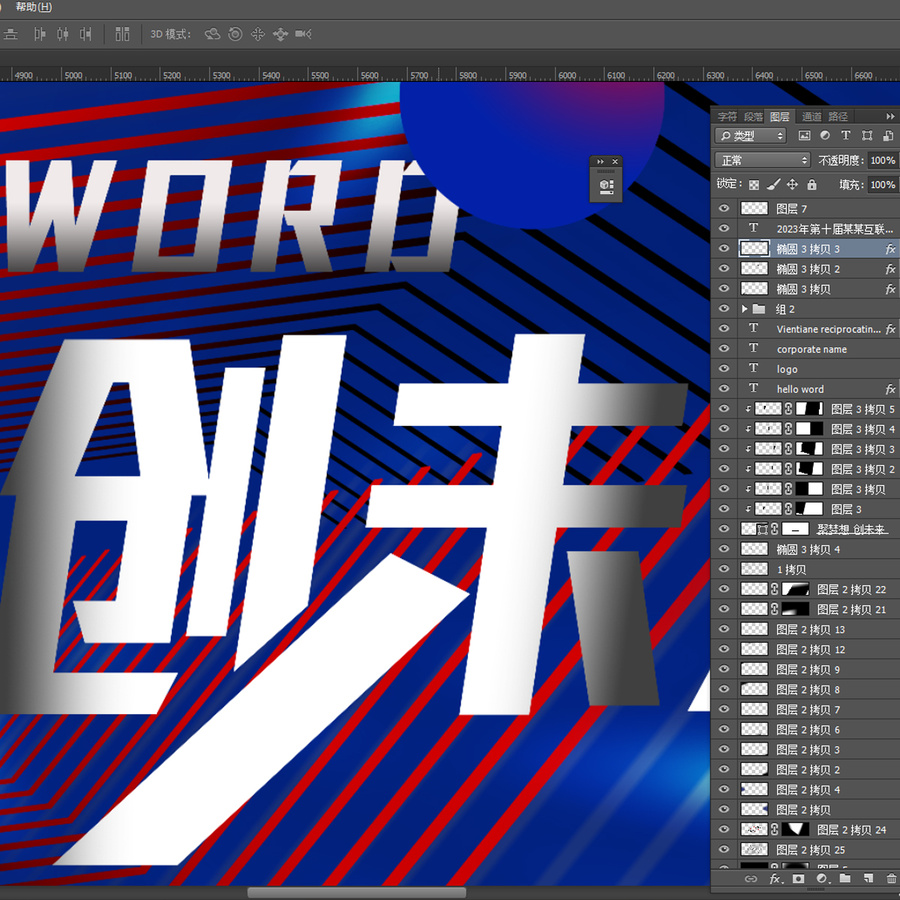900x900 pixels.
Task: Select the 2023年第十届某某互联 text layer
Action: 817,228
